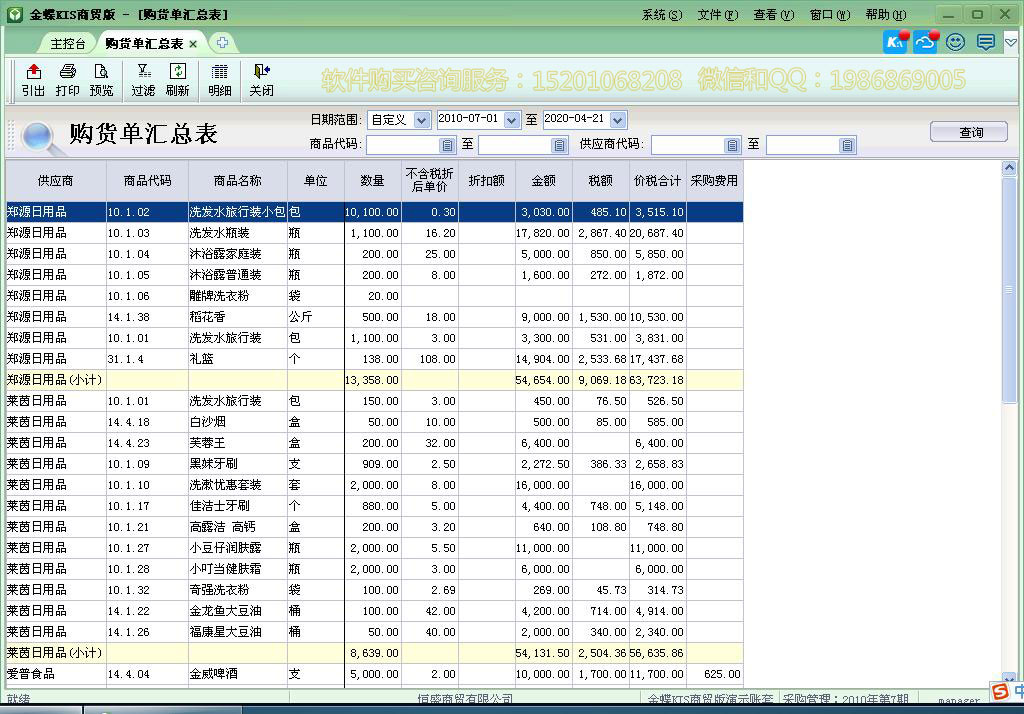This screenshot has height=714, width=1024.
Task: Click the 过滤 filter icon
Action: coord(140,80)
